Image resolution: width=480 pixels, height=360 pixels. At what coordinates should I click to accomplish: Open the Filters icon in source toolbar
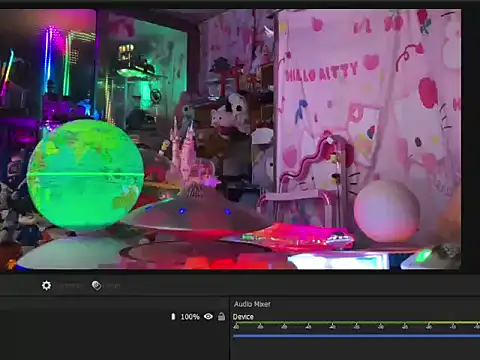96,285
